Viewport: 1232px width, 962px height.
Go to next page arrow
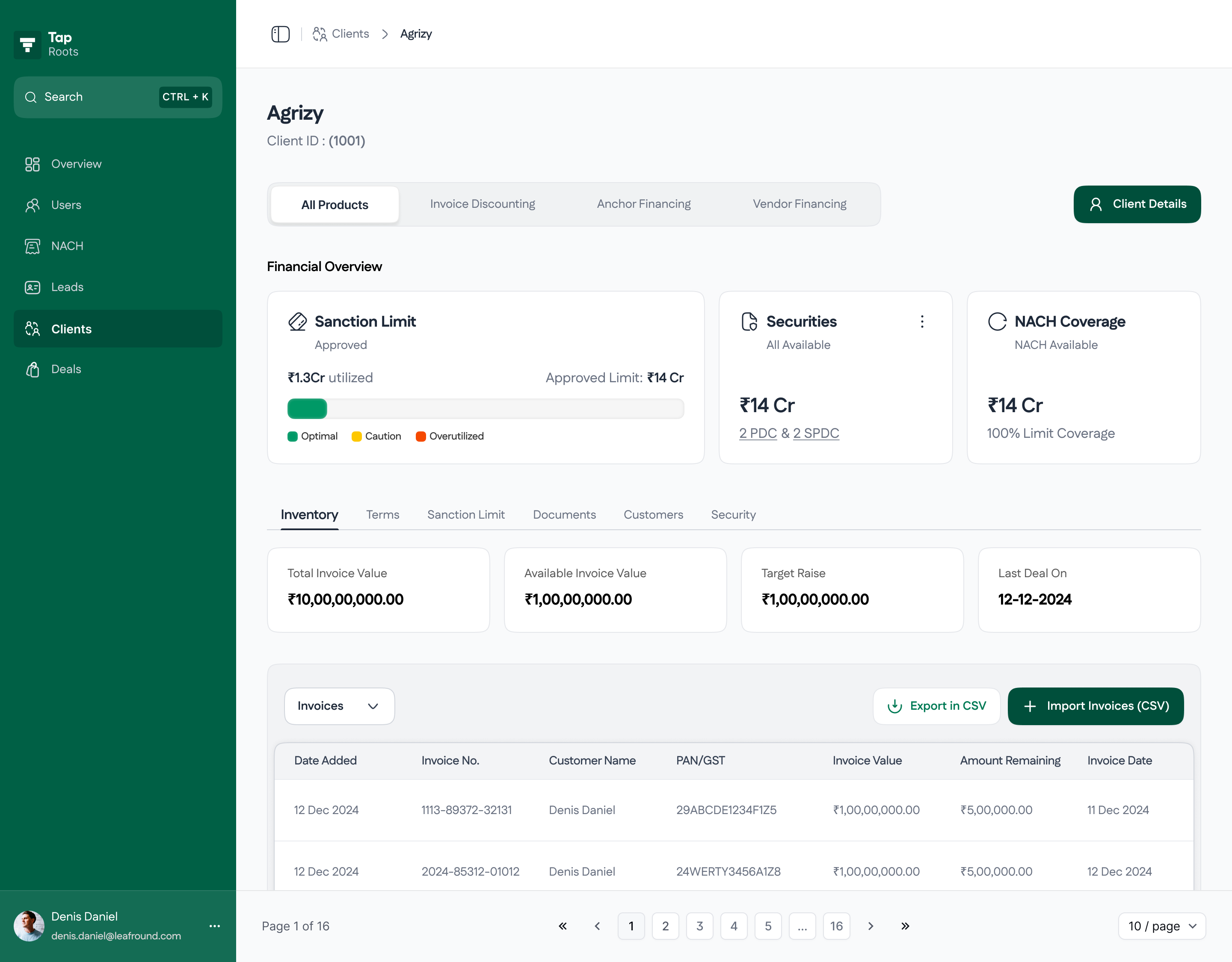point(871,926)
